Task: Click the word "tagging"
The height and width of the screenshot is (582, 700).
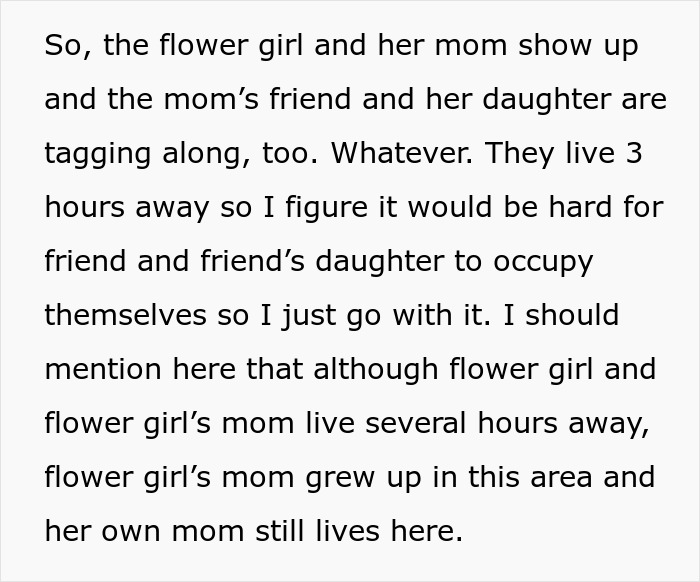Action: coord(98,155)
